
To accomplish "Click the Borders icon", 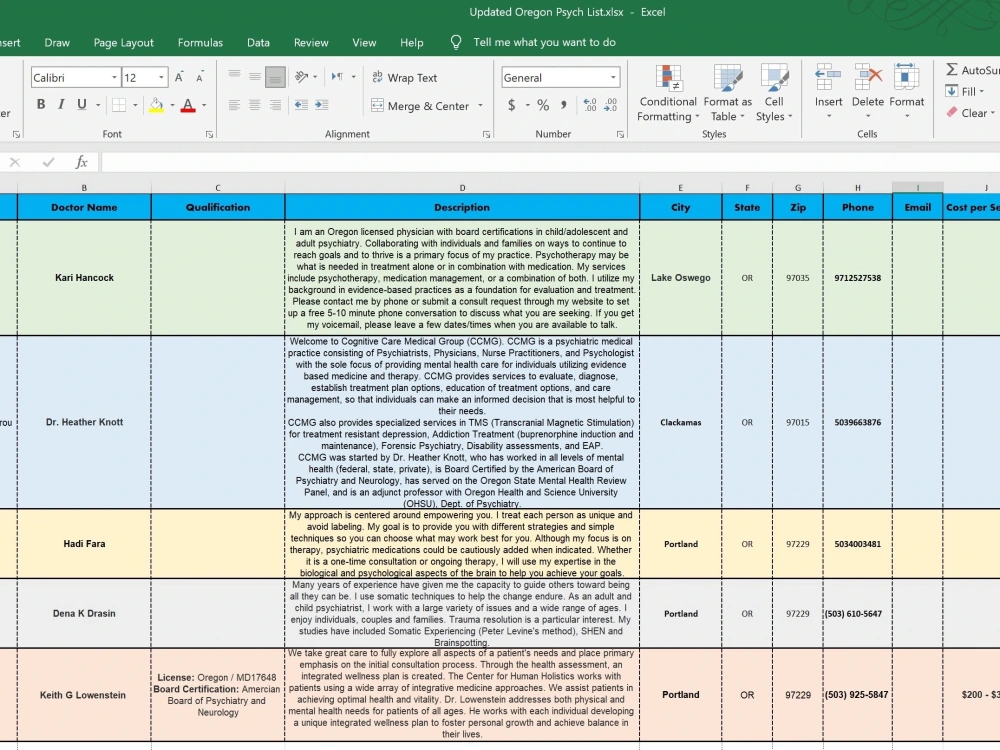I will coord(119,105).
